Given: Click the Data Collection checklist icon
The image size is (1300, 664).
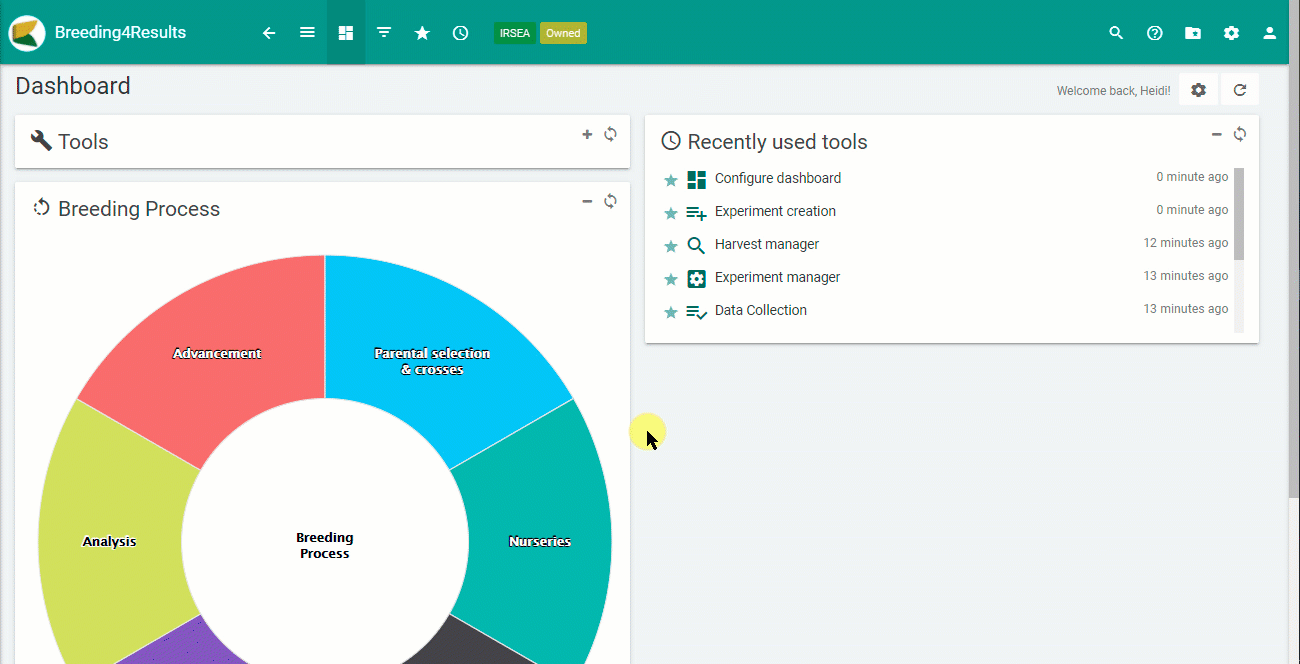Looking at the screenshot, I should click(x=696, y=311).
